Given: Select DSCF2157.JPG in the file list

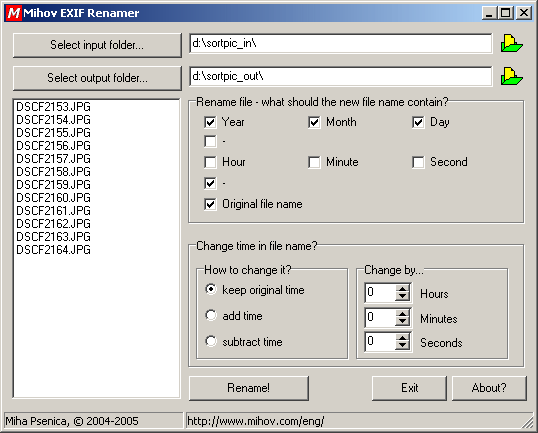Looking at the screenshot, I should click(x=53, y=159).
